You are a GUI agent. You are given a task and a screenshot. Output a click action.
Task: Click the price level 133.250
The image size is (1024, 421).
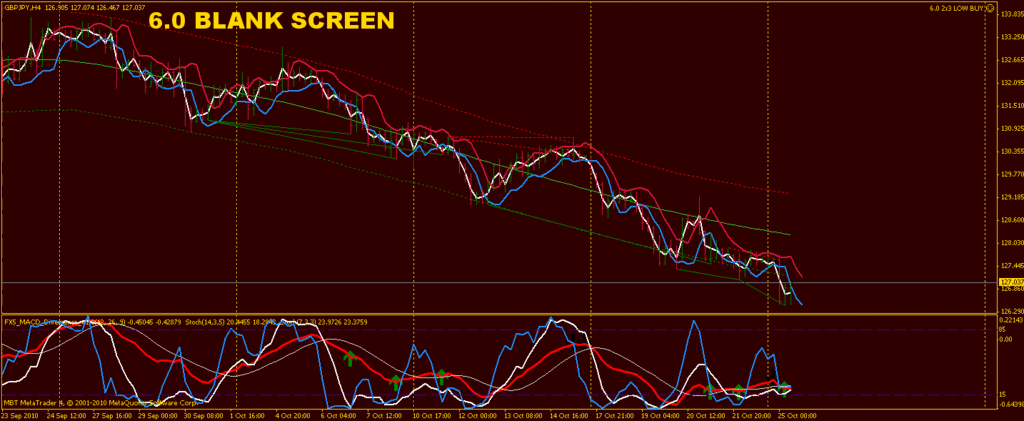pos(1011,37)
